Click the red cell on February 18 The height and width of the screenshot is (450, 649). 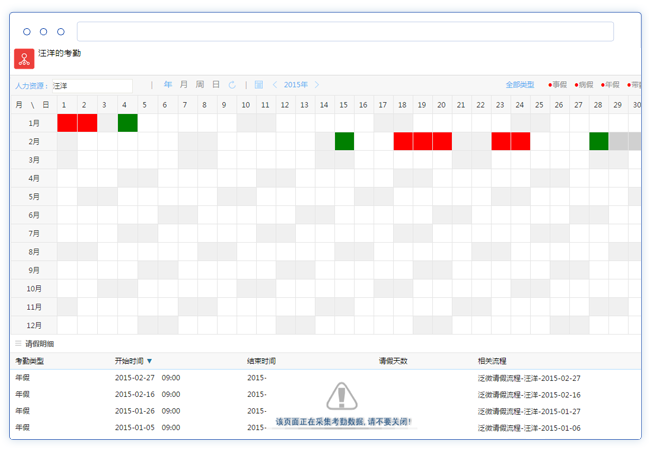tap(403, 142)
